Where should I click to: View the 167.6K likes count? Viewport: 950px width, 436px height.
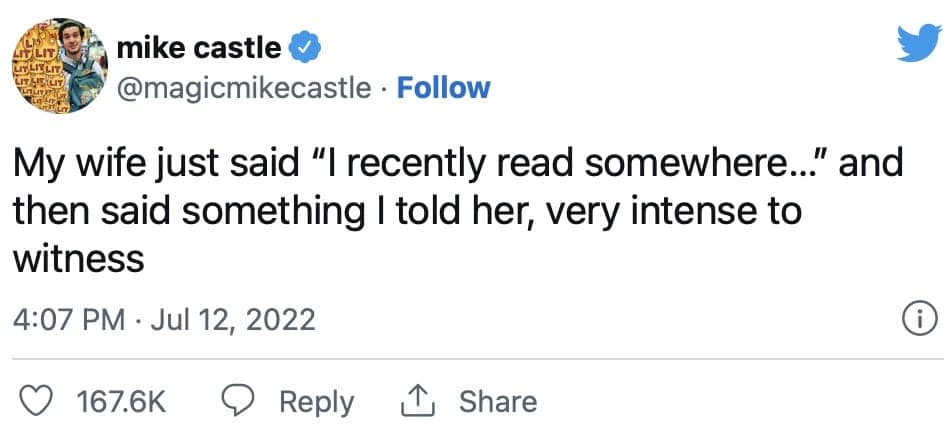click(x=121, y=402)
